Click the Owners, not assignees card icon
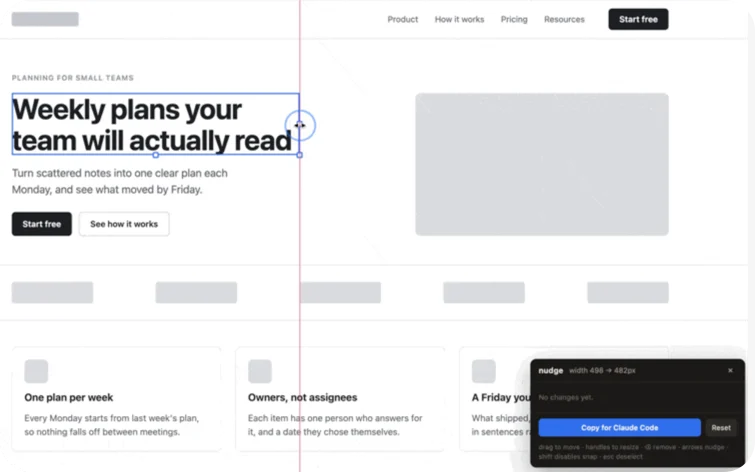The height and width of the screenshot is (472, 755). pos(260,371)
